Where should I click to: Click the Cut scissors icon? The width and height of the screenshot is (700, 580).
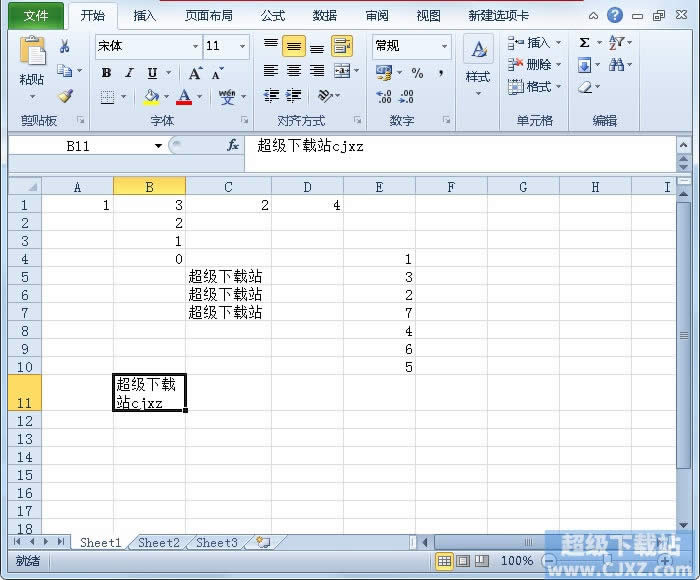click(65, 47)
